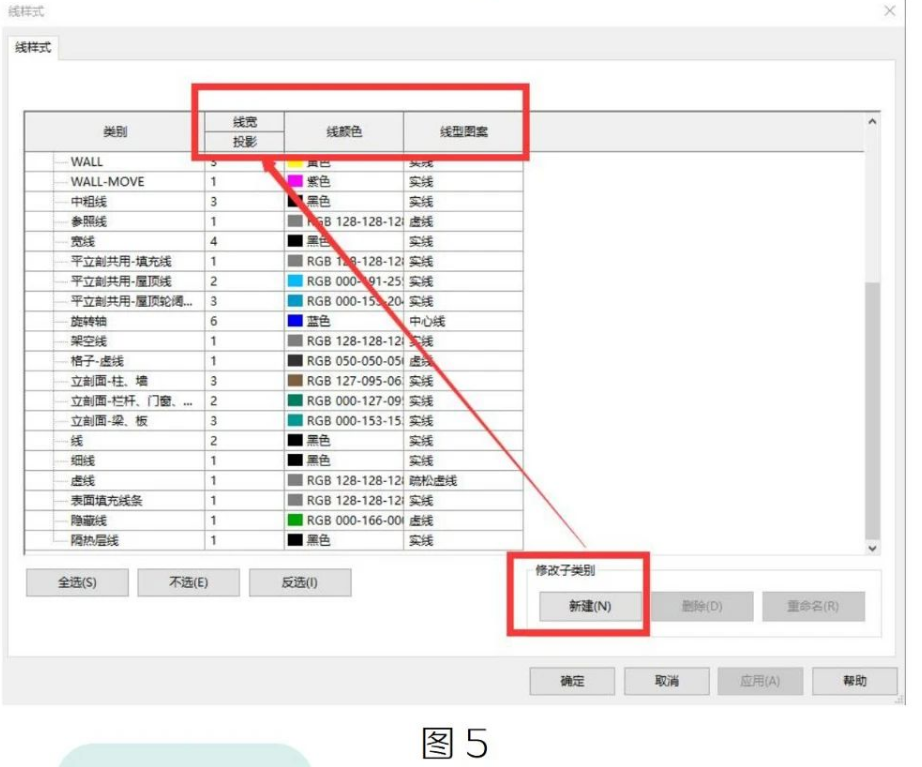The image size is (922, 767).
Task: Open the gray swatch for 表面填充线条
Action: (x=295, y=500)
